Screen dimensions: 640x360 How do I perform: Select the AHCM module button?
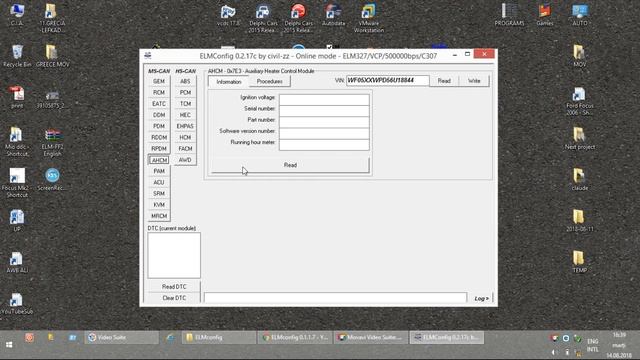[159, 160]
